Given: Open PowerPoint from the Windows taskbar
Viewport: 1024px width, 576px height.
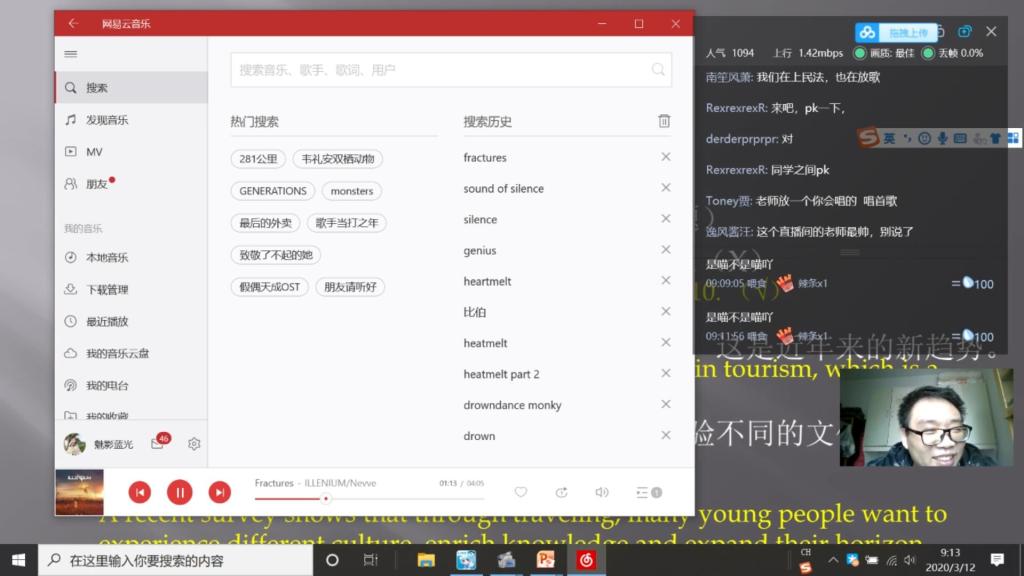Looking at the screenshot, I should [x=545, y=560].
